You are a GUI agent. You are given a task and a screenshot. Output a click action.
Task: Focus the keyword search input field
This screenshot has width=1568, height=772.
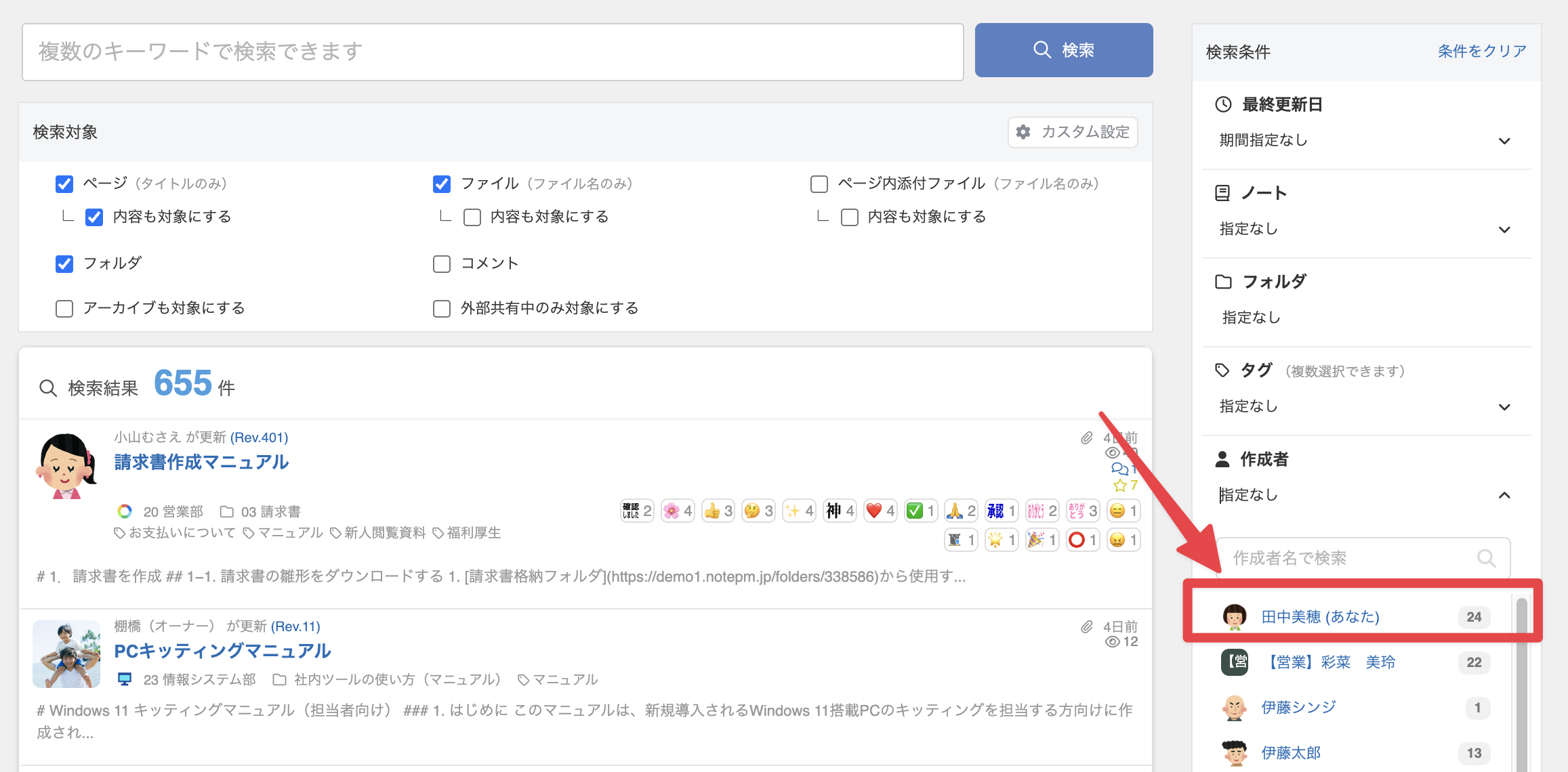pyautogui.click(x=493, y=52)
